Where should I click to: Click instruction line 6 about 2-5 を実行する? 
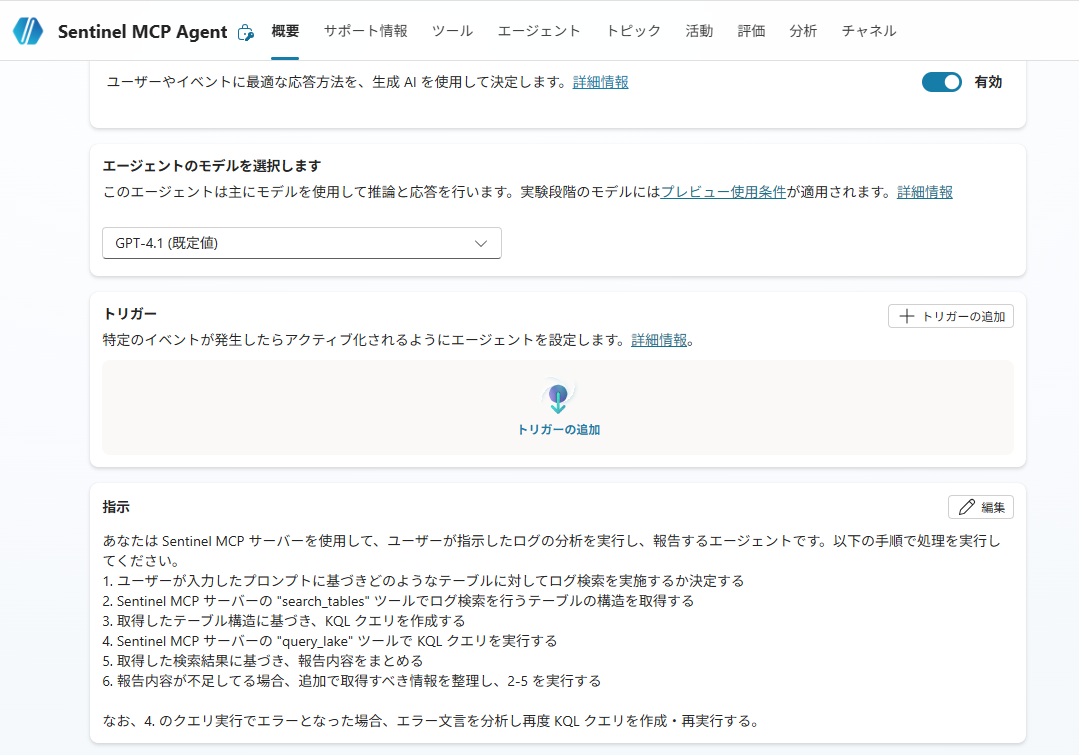(x=352, y=681)
